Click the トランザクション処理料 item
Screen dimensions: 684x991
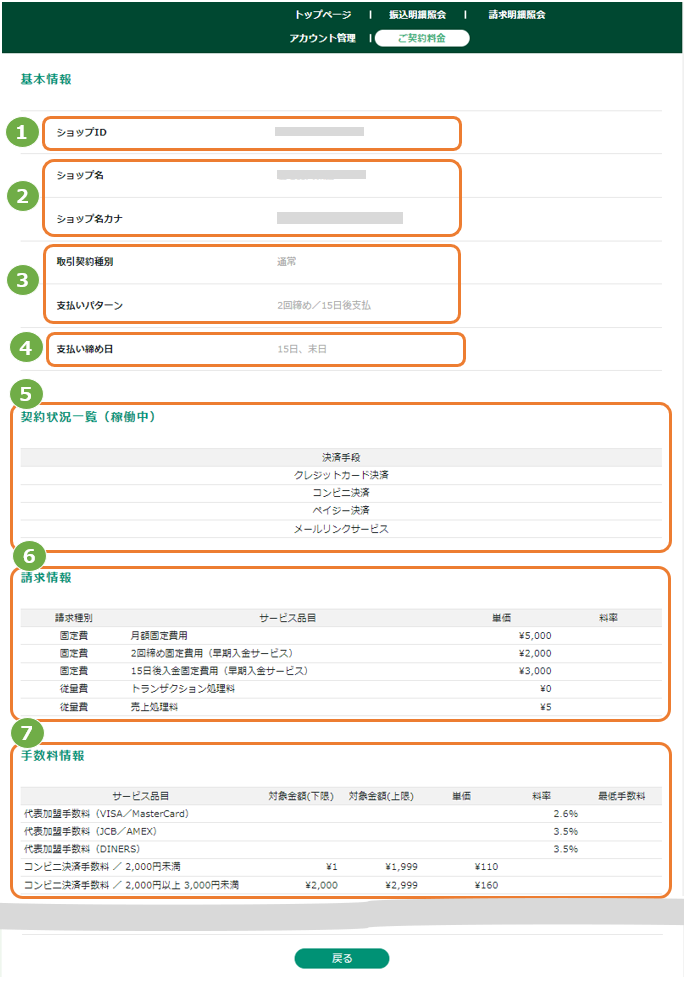coord(183,688)
